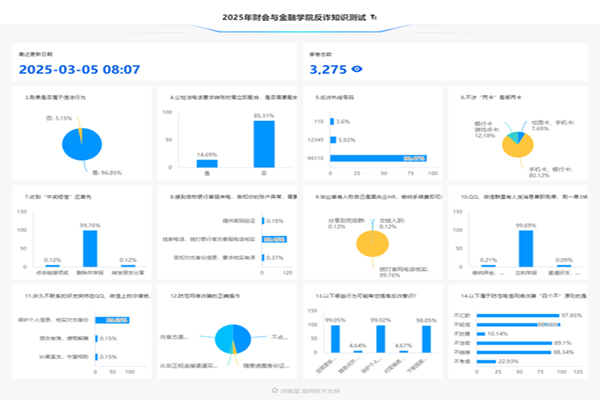Click the Tr text icon next to the title
The height and width of the screenshot is (400, 600).
click(374, 18)
